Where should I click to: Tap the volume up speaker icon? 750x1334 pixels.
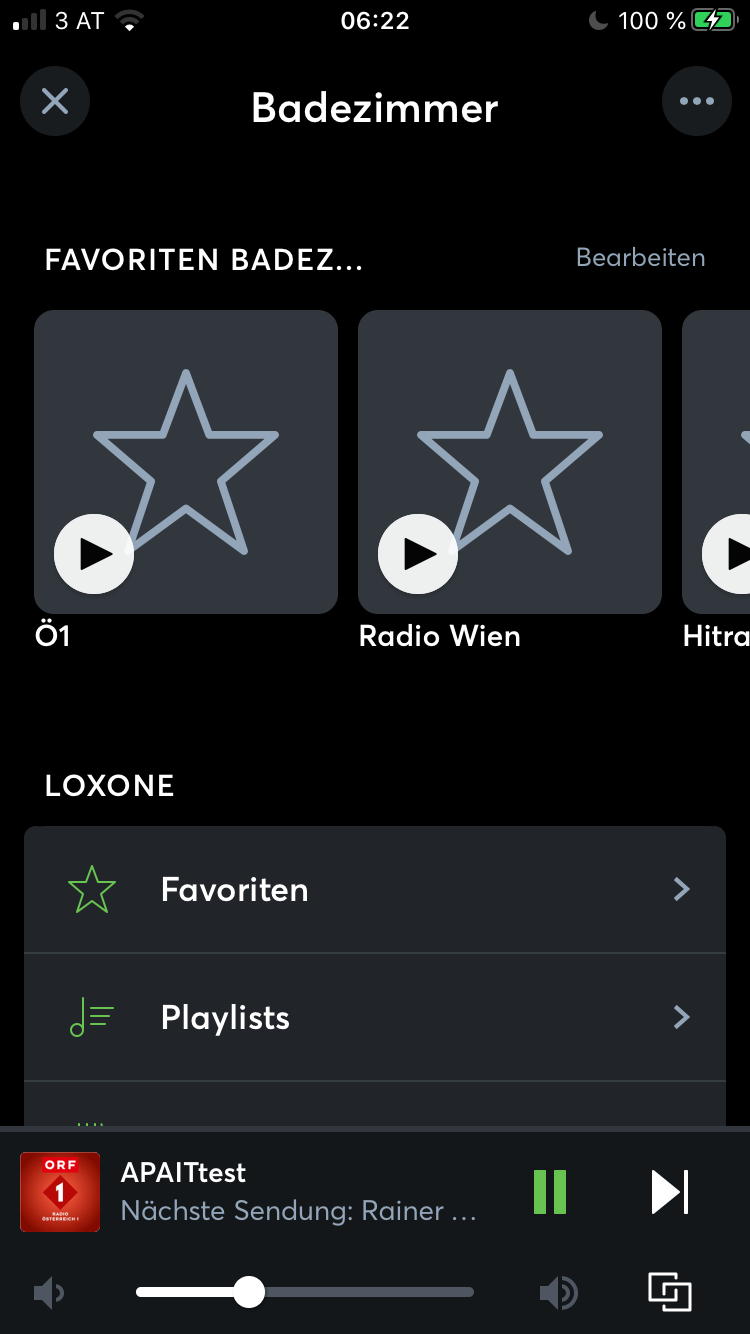coord(558,1293)
